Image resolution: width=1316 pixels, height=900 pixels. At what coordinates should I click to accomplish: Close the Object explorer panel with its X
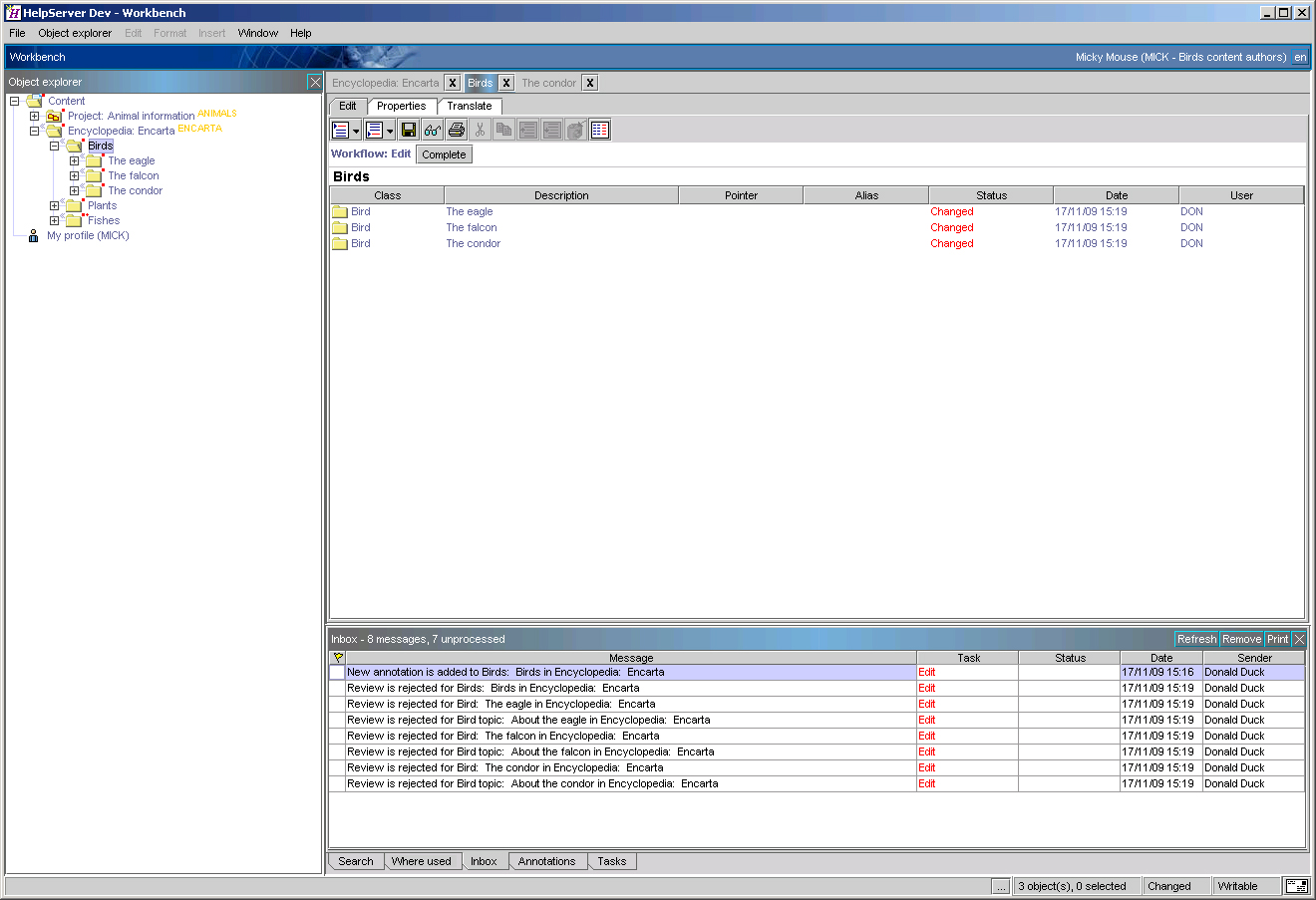[x=315, y=82]
